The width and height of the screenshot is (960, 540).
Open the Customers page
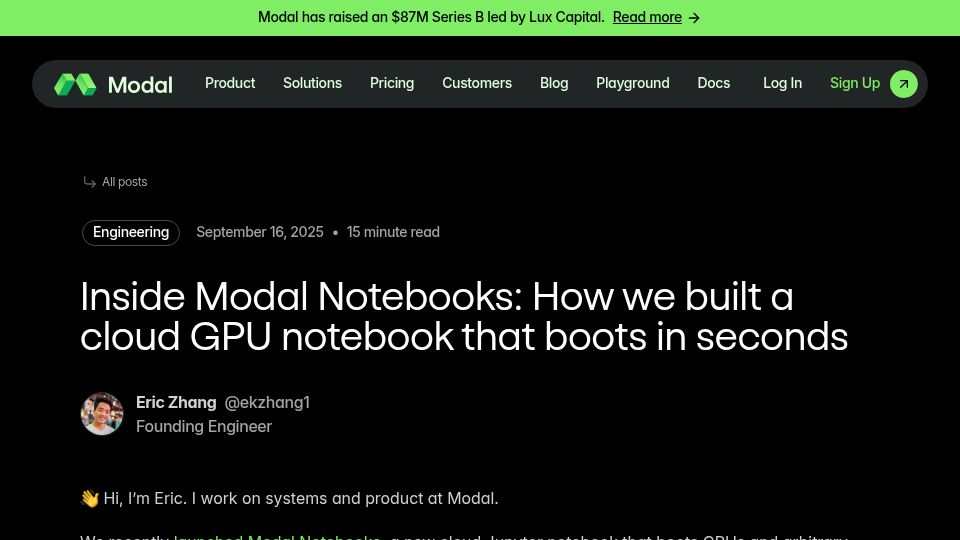pos(477,83)
